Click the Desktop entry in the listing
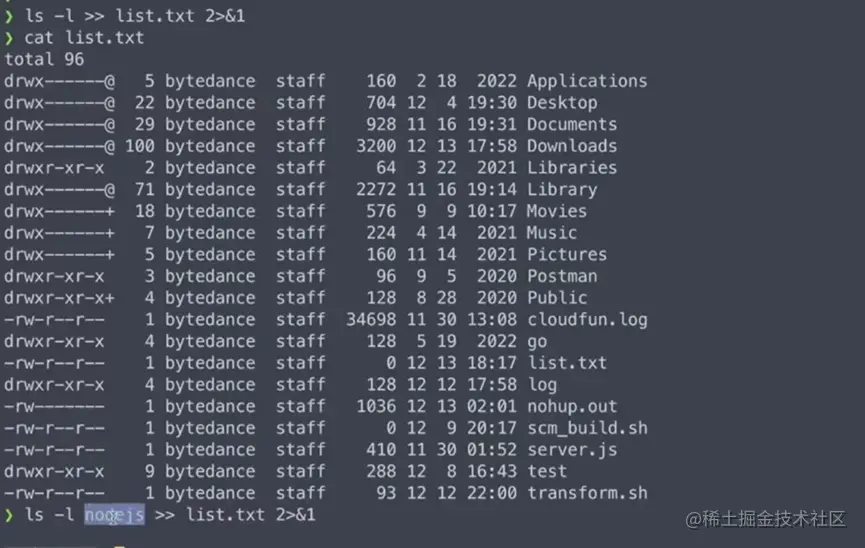The image size is (865, 548). [x=562, y=103]
